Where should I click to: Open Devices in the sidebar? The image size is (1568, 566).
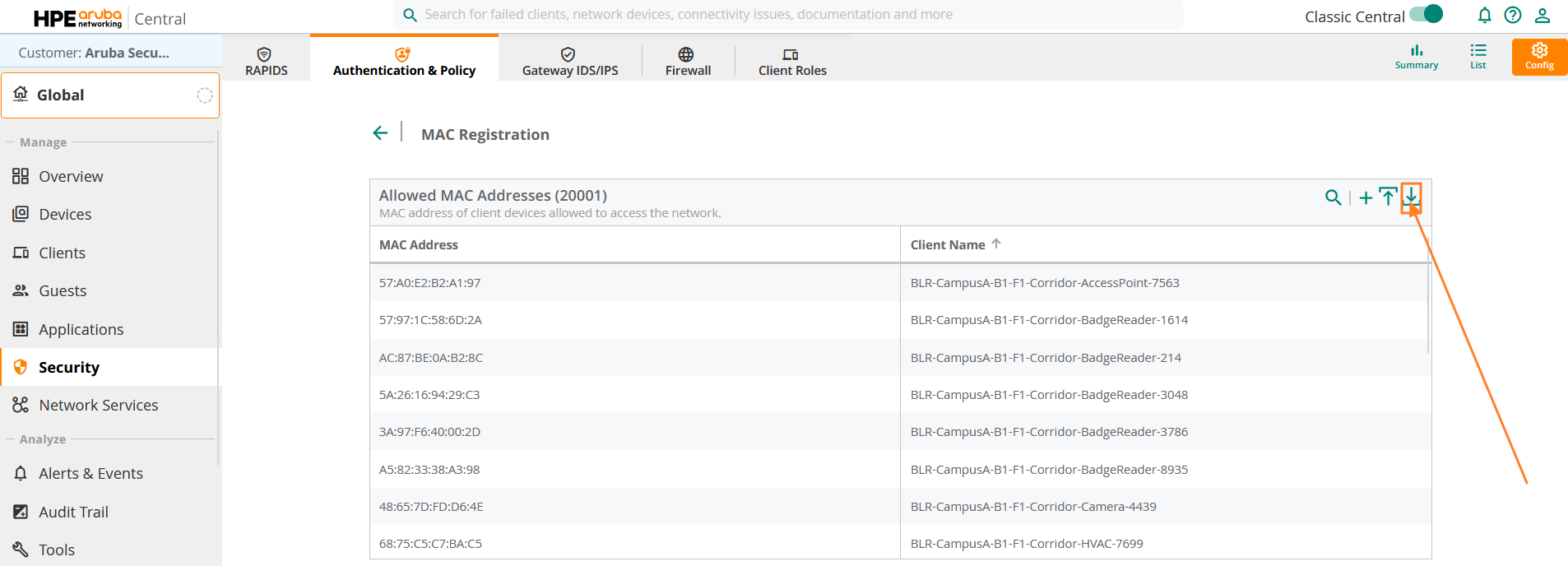[x=110, y=214]
